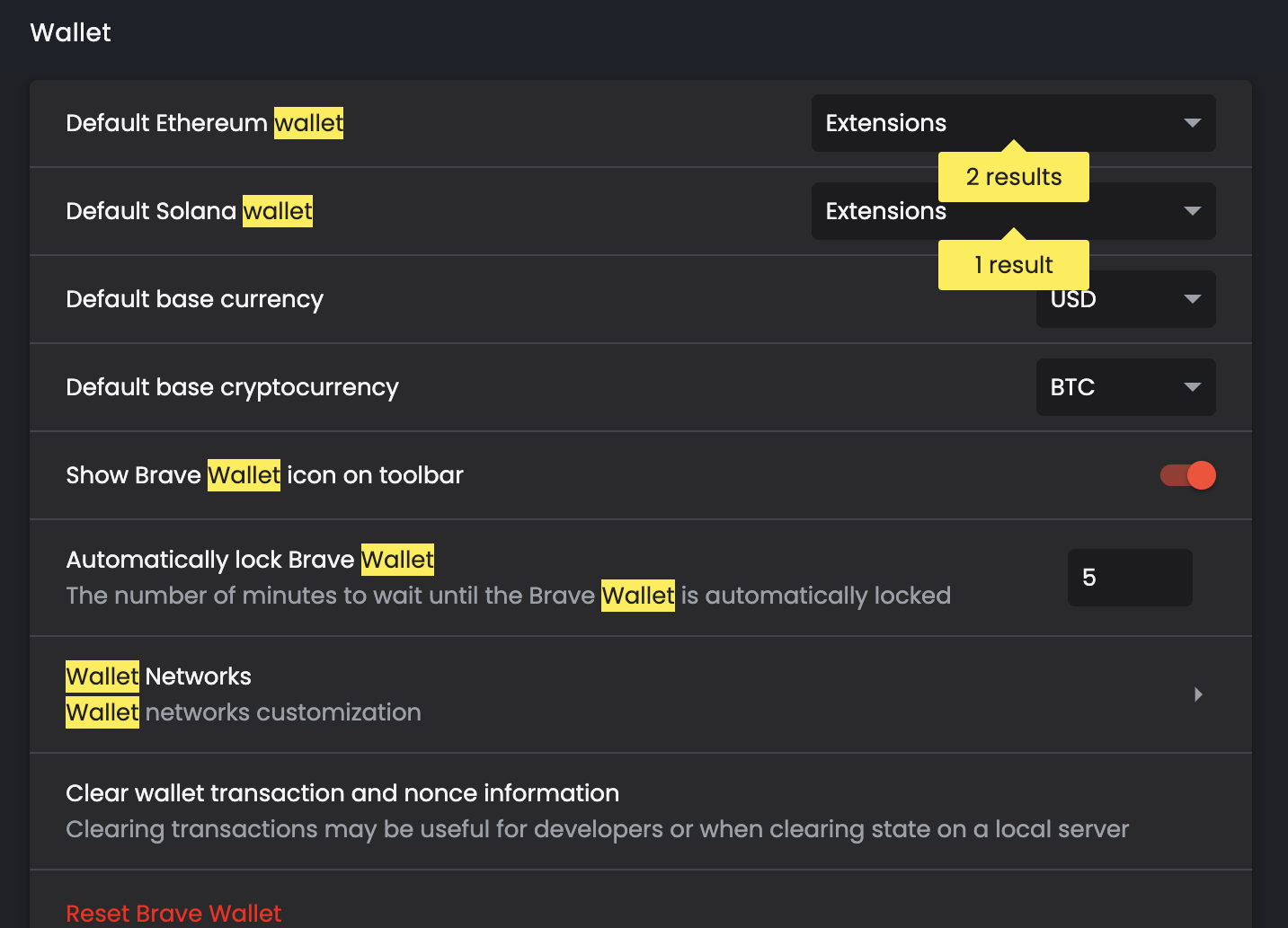The width and height of the screenshot is (1288, 928).
Task: Click Clear wallet transaction and nonce information
Action: [x=342, y=793]
